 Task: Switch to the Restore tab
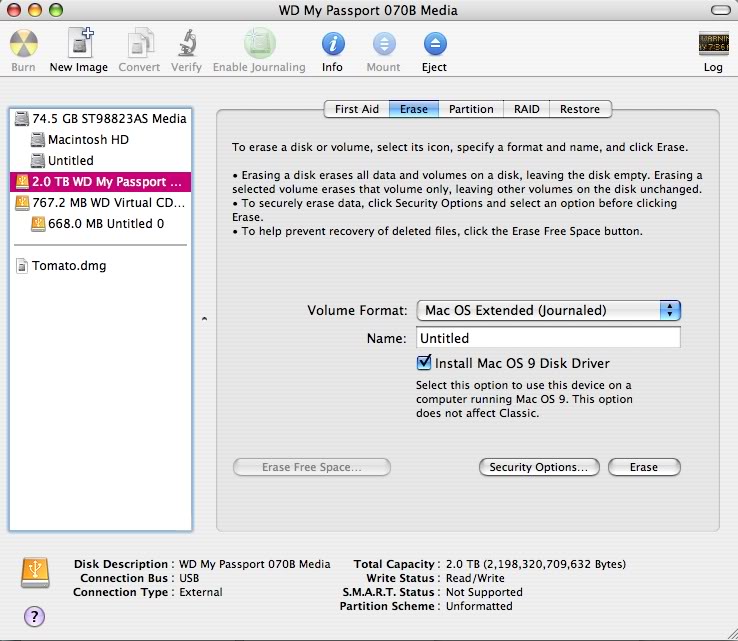point(580,109)
